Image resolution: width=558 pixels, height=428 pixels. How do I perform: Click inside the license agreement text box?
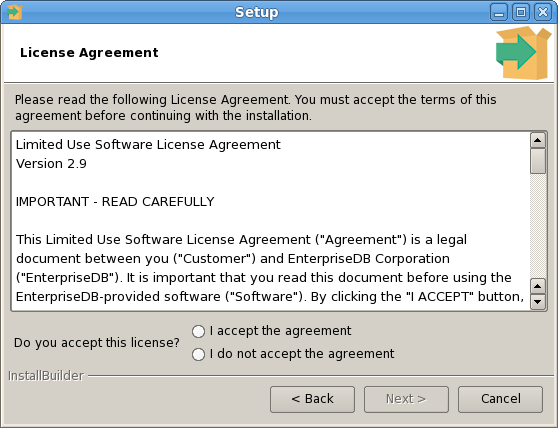pyautogui.click(x=270, y=221)
